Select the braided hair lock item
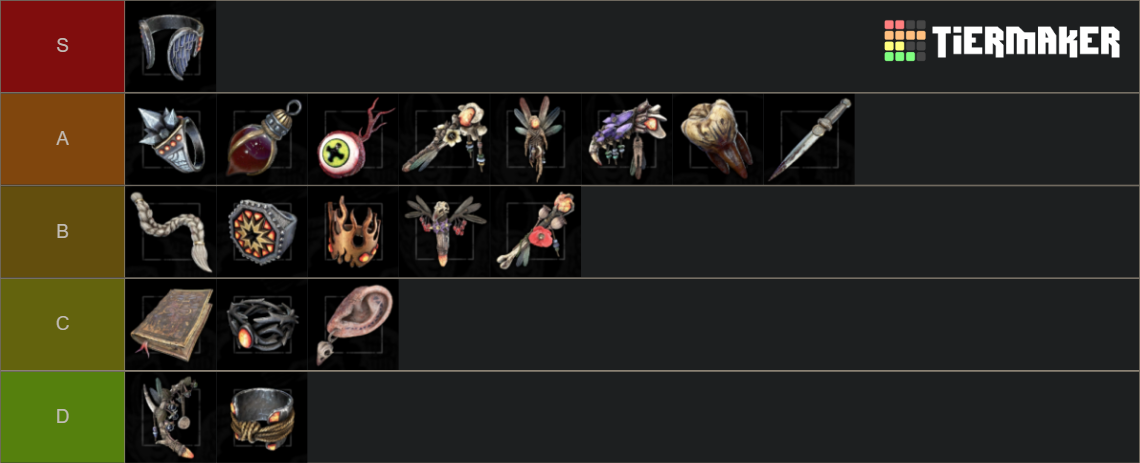 pyautogui.click(x=171, y=231)
